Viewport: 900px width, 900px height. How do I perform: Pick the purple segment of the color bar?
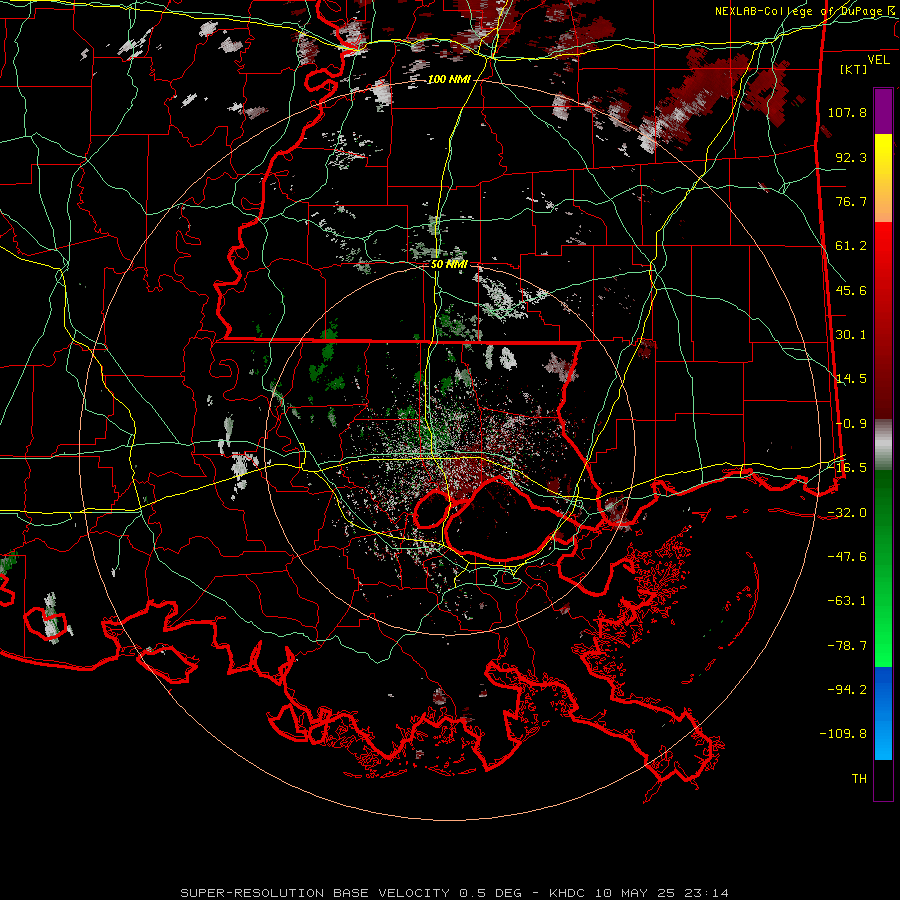[883, 112]
